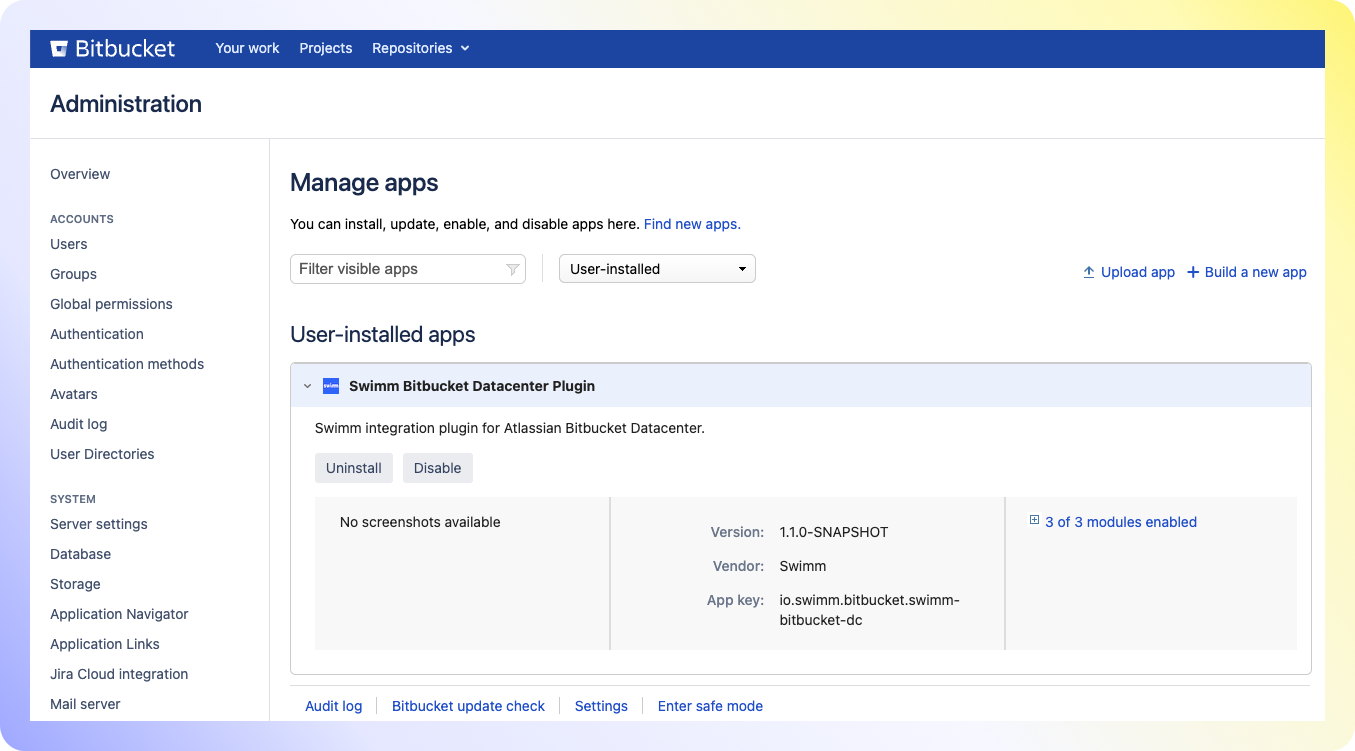1355x751 pixels.
Task: Click the Swimm plugin icon
Action: [x=331, y=386]
